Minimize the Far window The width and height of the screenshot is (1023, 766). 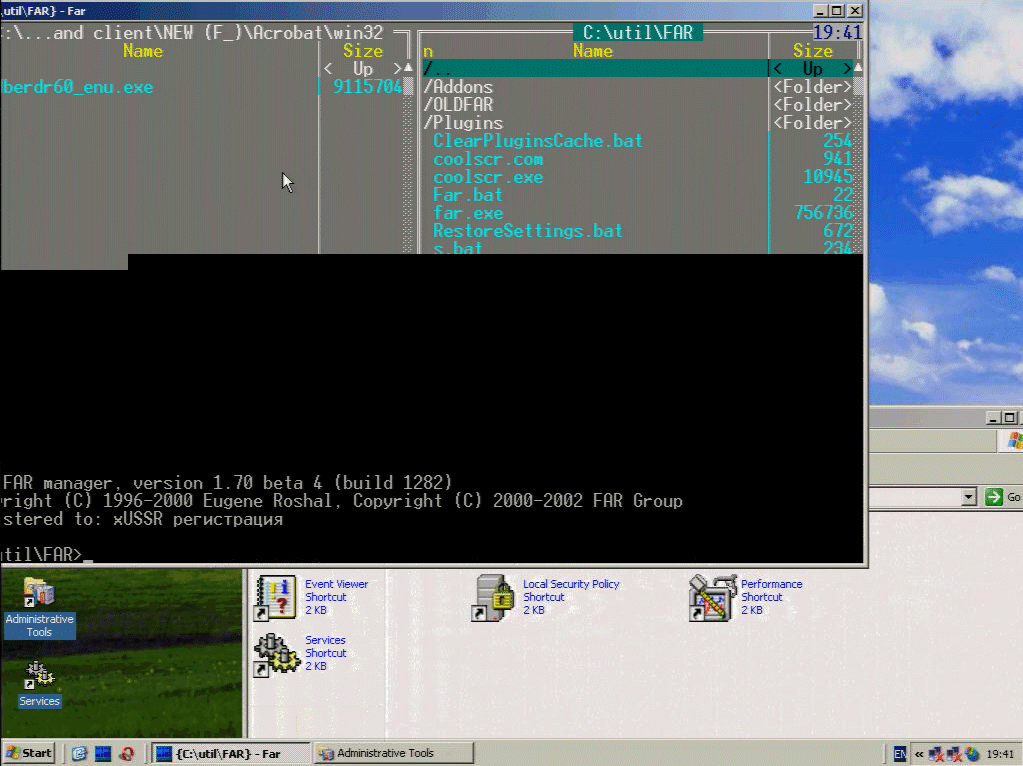821,10
